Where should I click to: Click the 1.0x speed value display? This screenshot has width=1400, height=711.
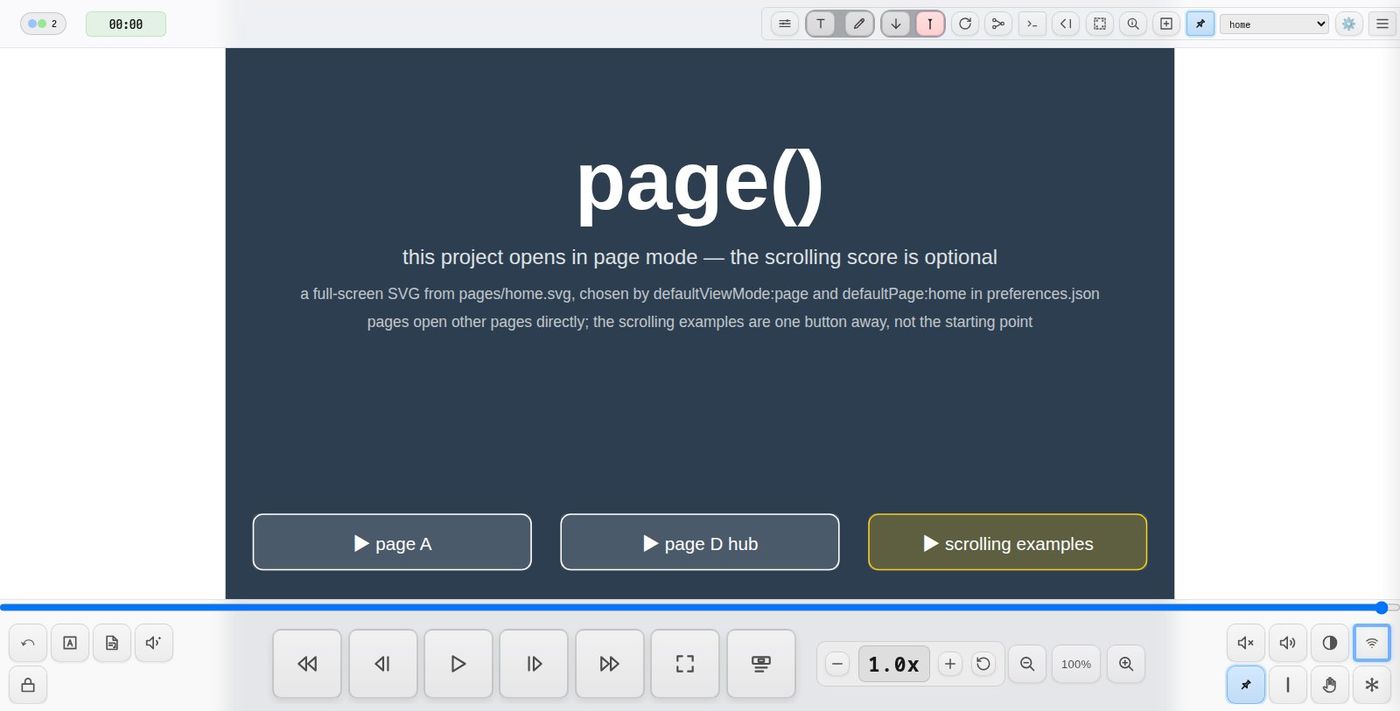894,664
